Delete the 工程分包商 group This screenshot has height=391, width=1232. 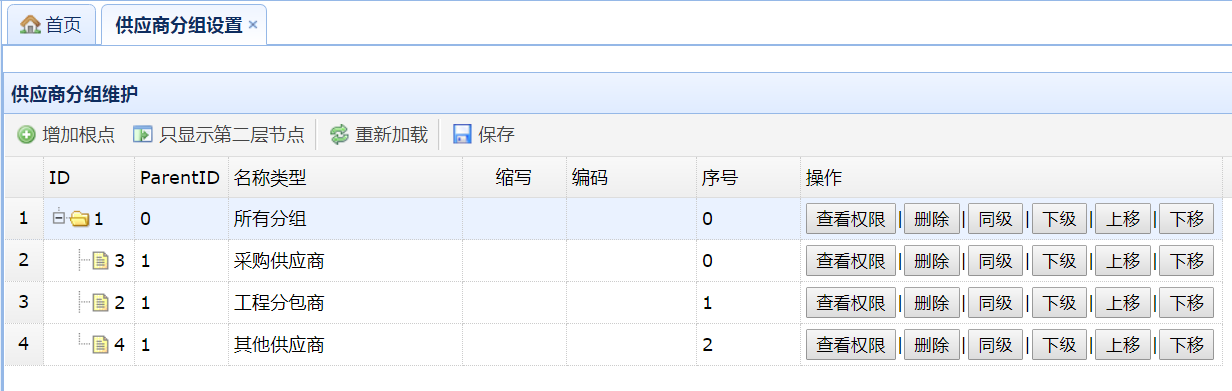tap(932, 303)
